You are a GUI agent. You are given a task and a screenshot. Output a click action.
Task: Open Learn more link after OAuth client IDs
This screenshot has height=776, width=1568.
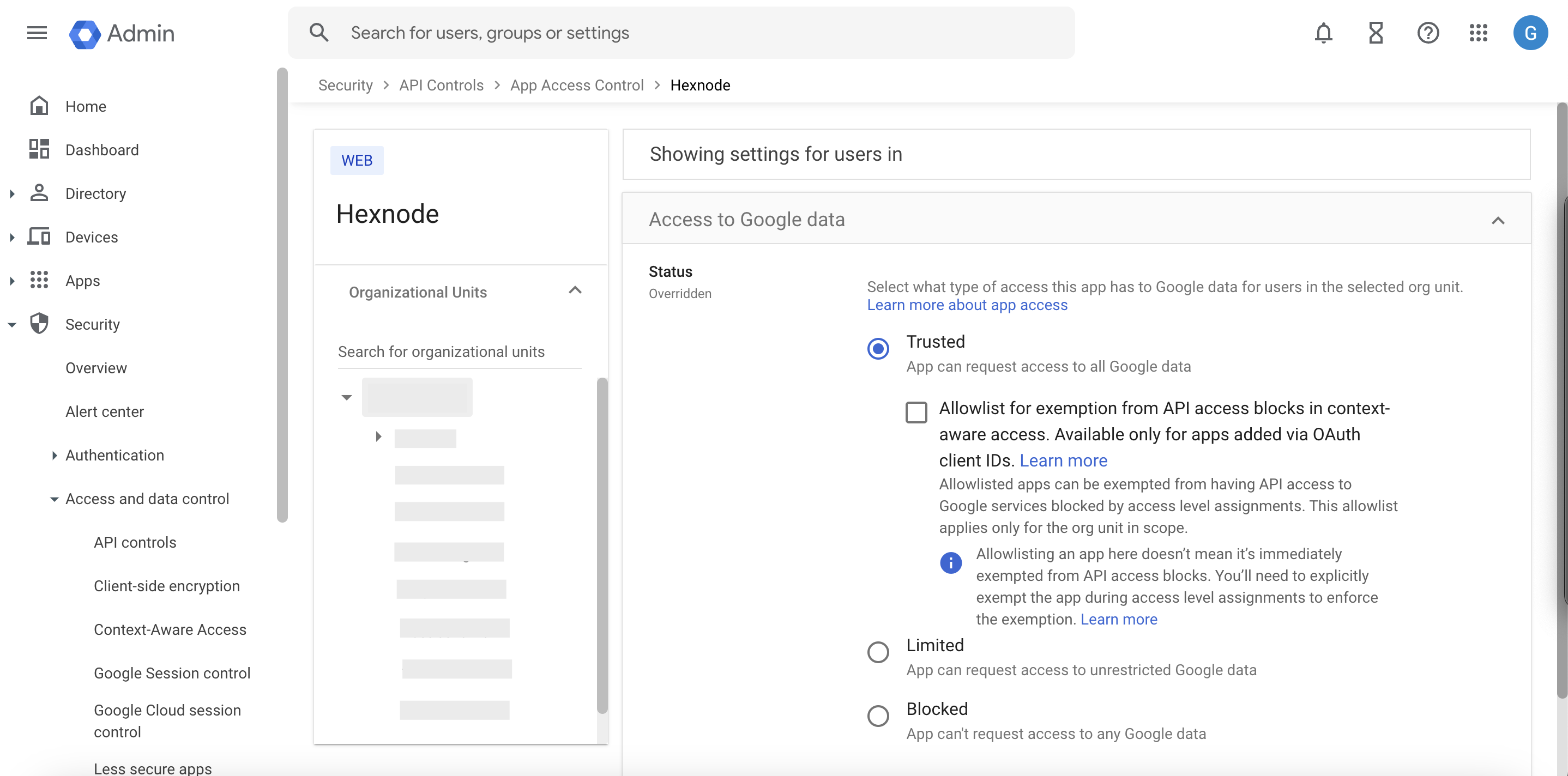point(1063,460)
